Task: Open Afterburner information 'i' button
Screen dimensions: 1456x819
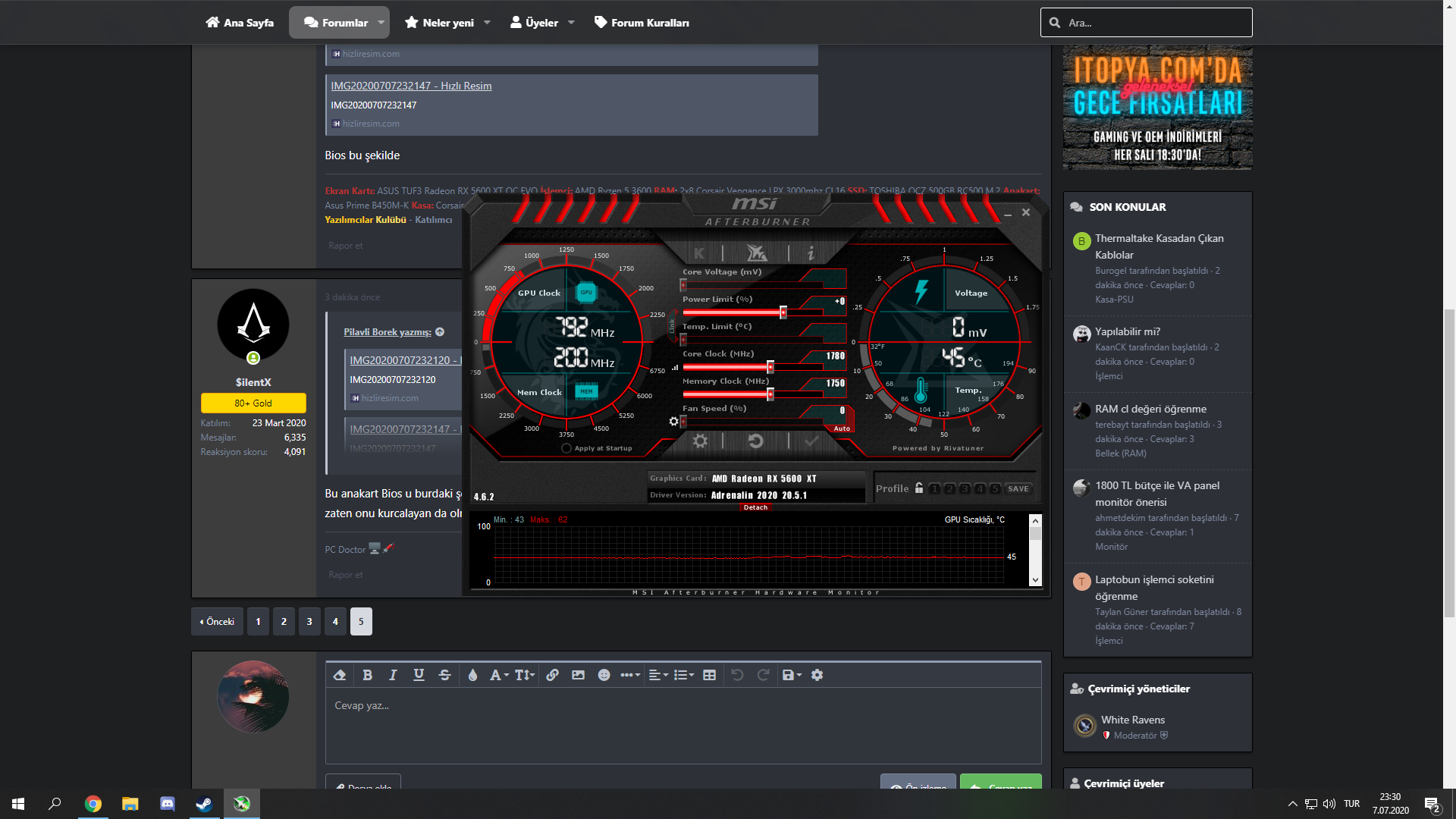Action: (x=811, y=253)
